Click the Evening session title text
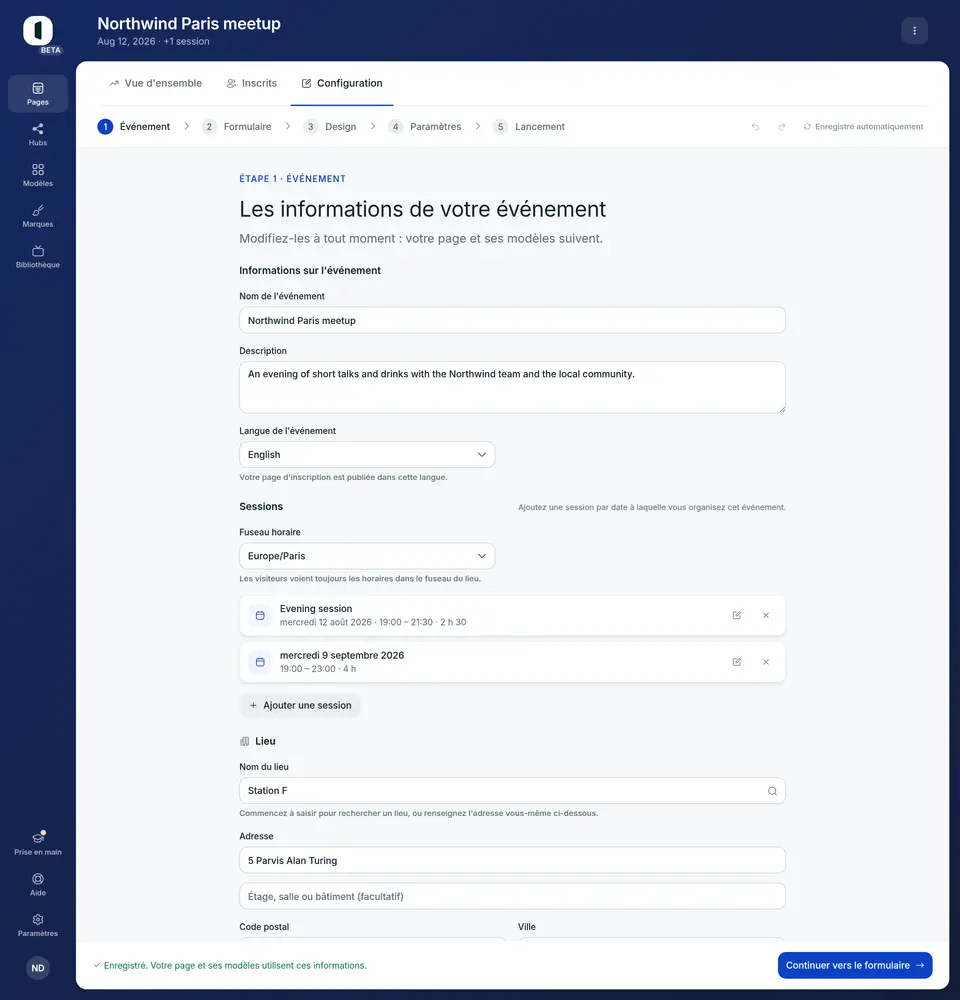The image size is (960, 1000). point(316,608)
